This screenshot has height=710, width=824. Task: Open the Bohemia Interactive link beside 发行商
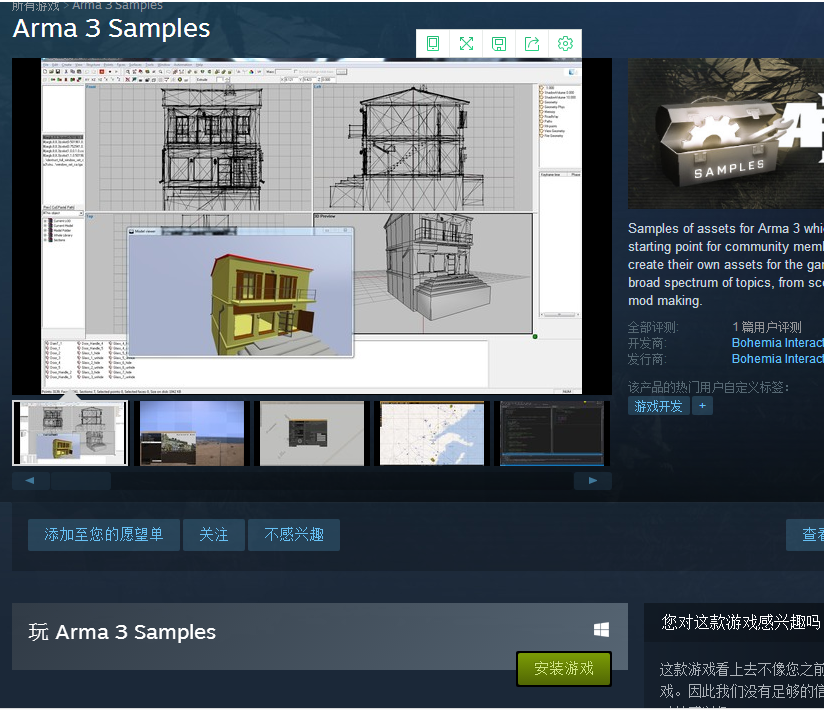pyautogui.click(x=778, y=359)
